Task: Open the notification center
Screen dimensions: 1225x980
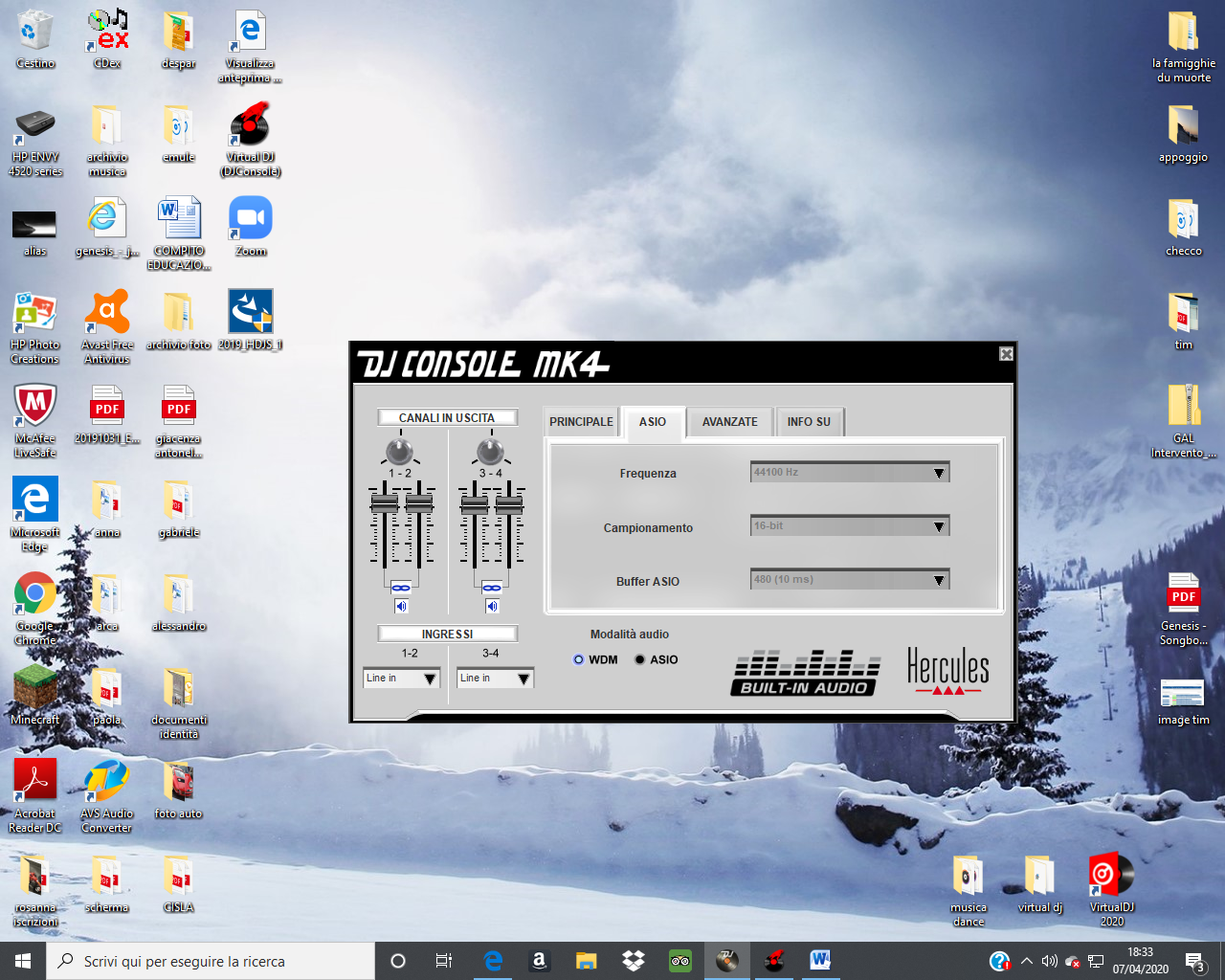Action: click(x=1195, y=961)
